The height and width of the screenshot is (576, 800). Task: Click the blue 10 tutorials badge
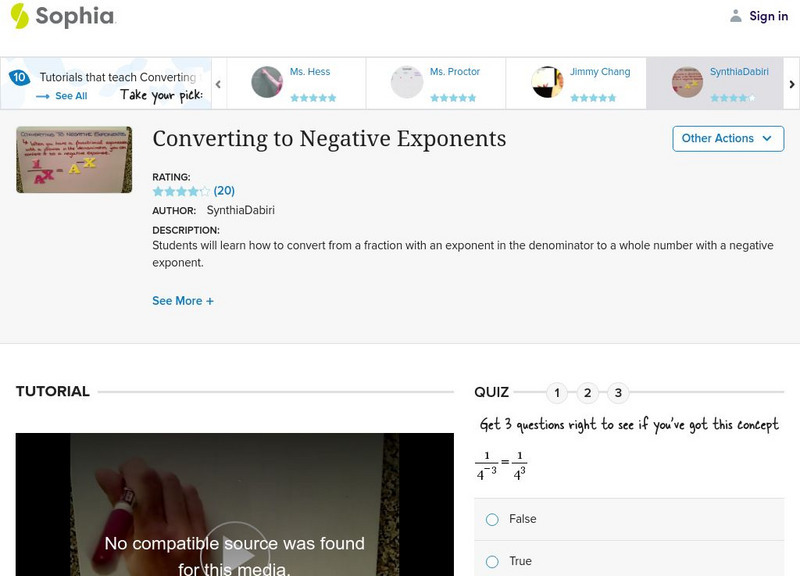pyautogui.click(x=19, y=77)
